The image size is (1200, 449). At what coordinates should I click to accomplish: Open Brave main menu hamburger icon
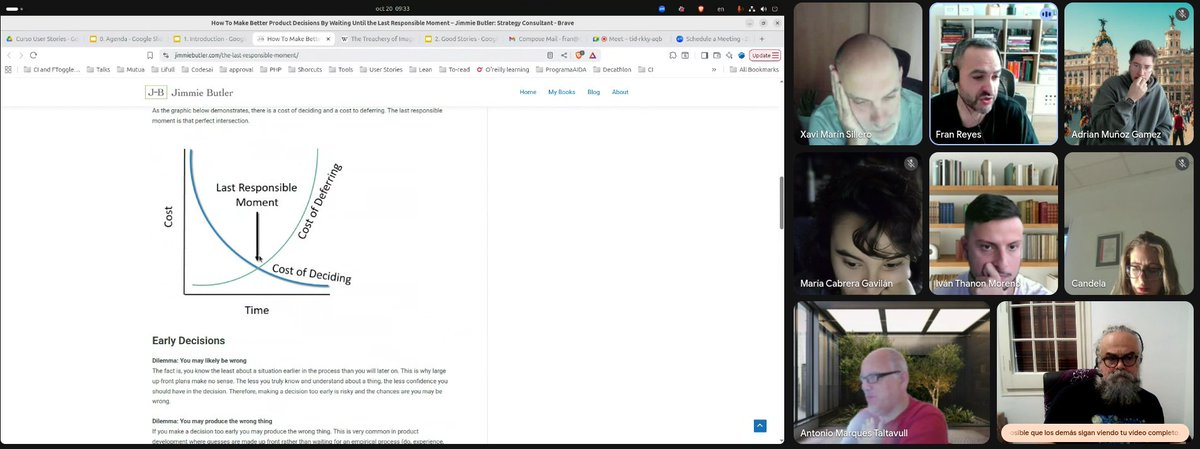775,55
